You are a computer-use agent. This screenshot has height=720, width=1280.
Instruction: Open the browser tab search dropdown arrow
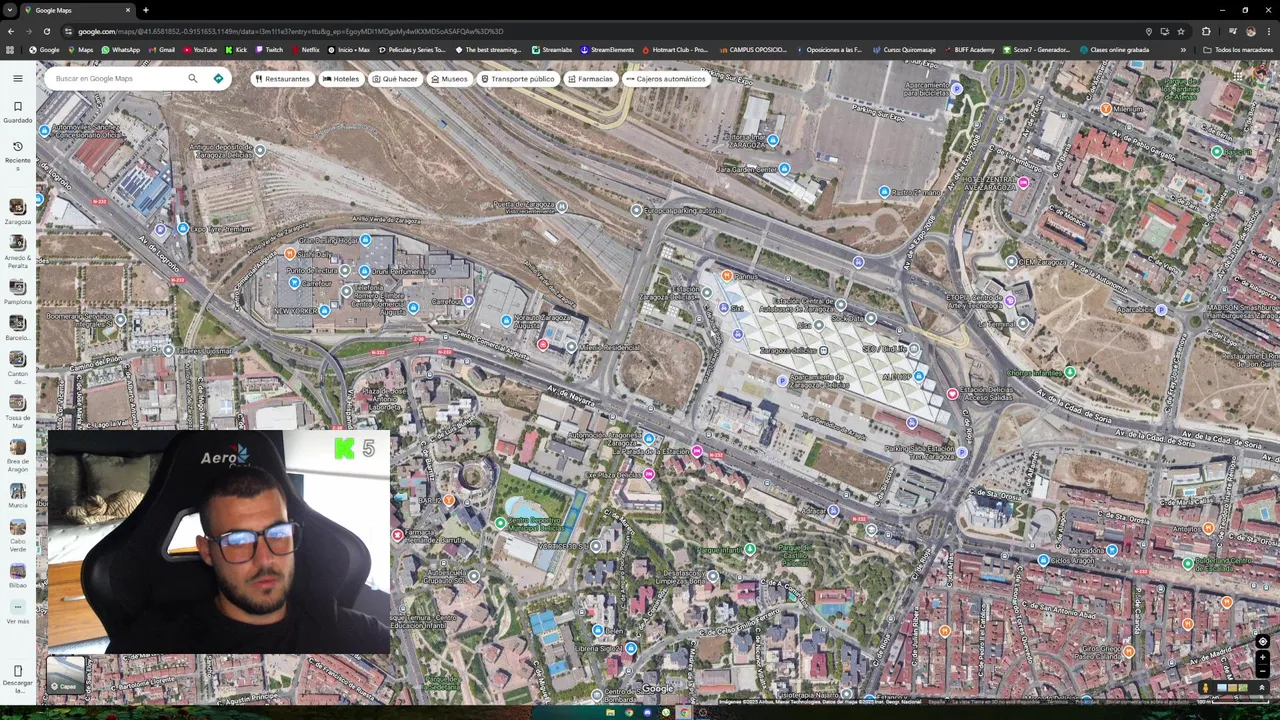[x=10, y=10]
